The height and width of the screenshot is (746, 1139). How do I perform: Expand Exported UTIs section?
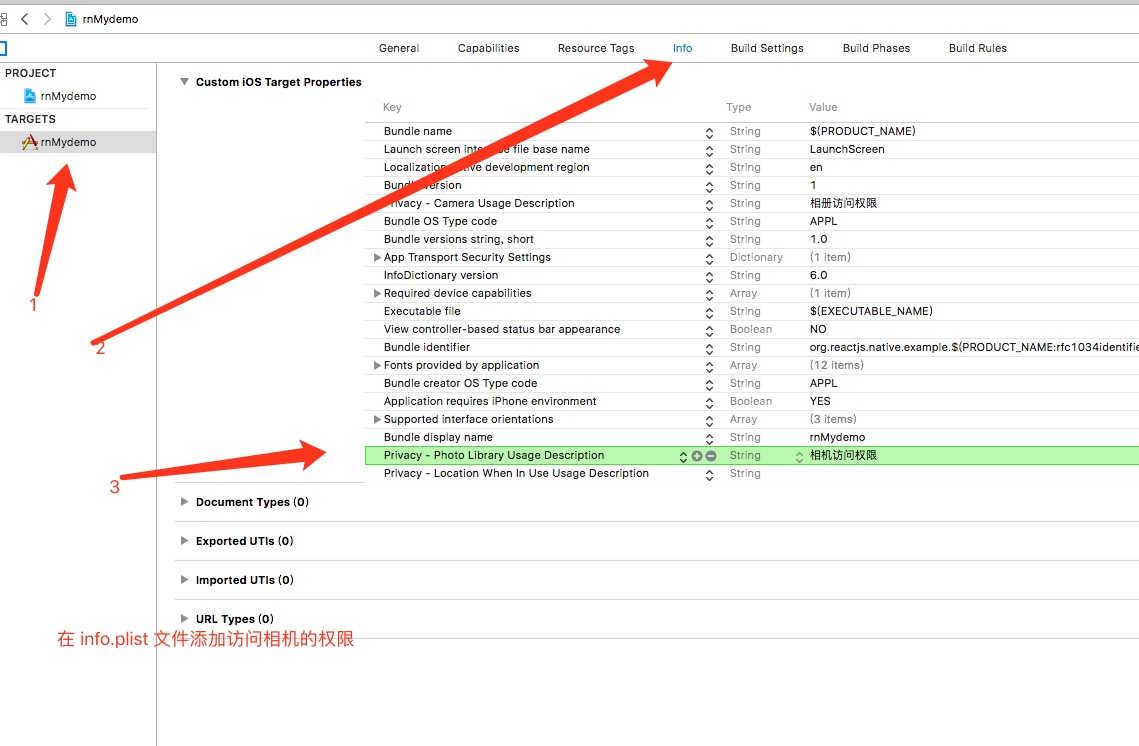tap(184, 541)
